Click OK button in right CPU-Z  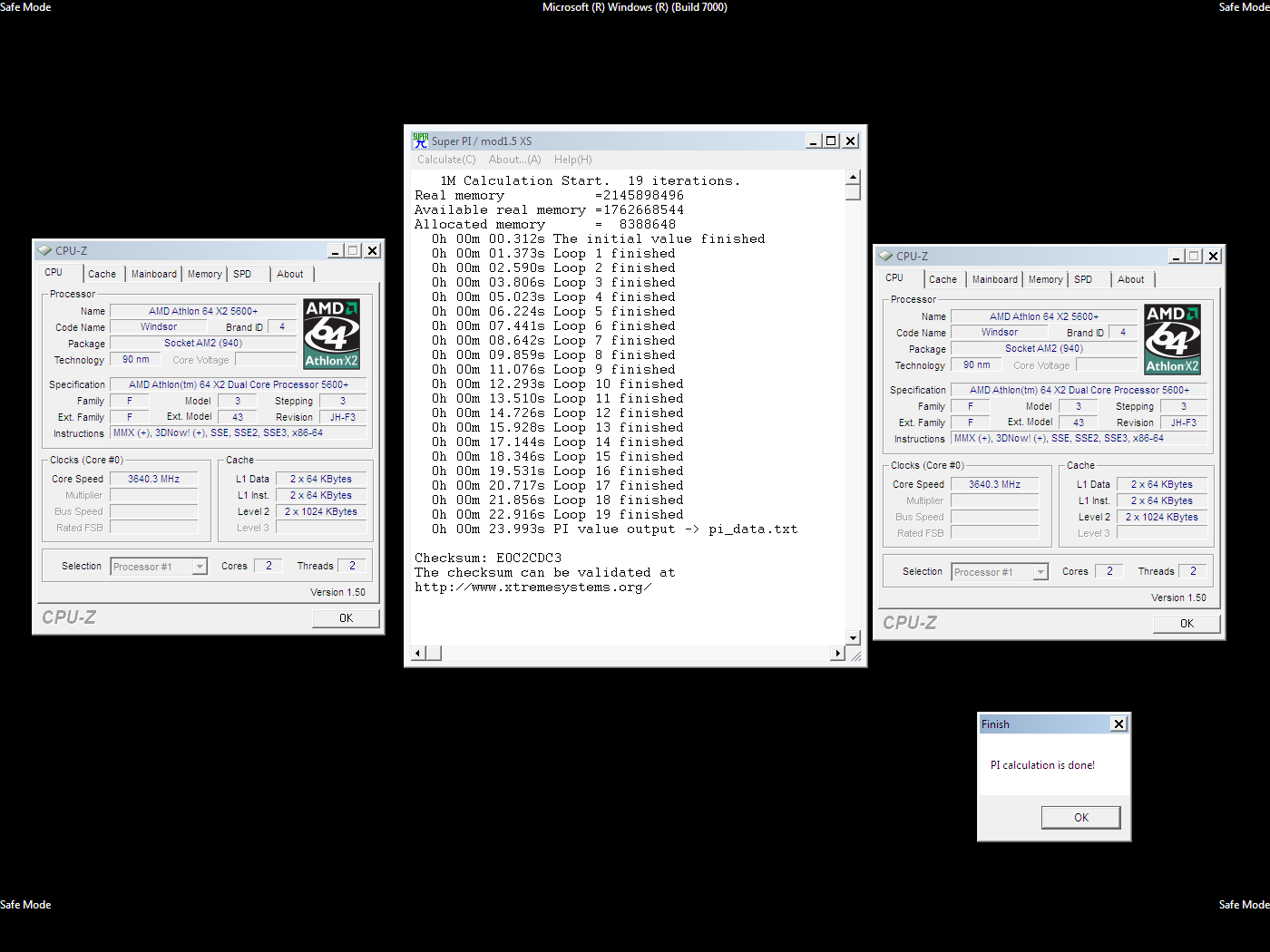click(x=1187, y=623)
